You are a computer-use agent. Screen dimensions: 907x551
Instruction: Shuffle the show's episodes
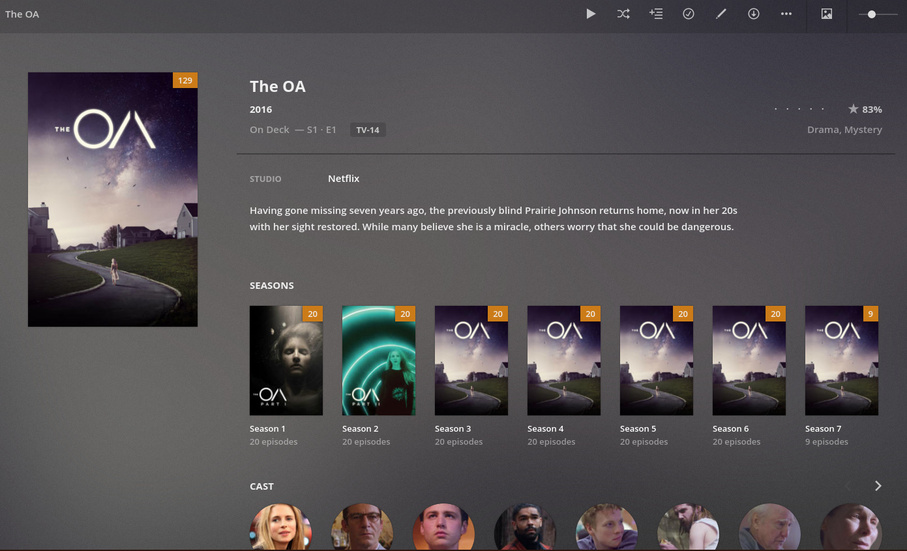623,14
